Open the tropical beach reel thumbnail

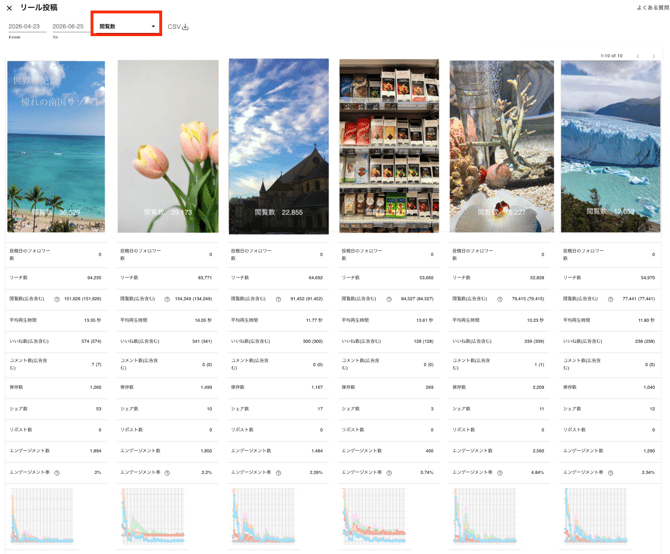pos(56,147)
